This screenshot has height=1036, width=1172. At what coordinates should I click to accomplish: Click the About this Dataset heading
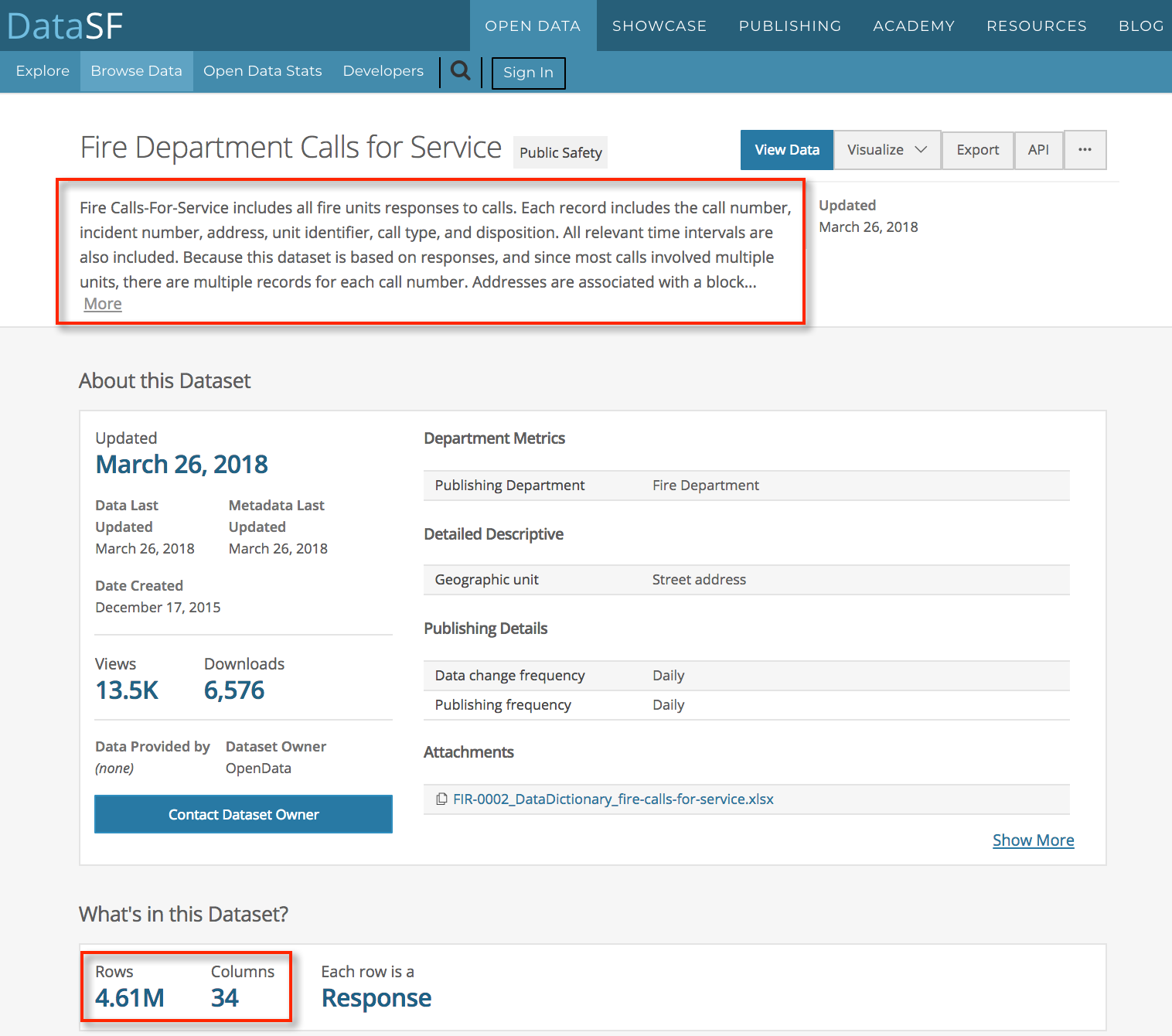coord(165,380)
